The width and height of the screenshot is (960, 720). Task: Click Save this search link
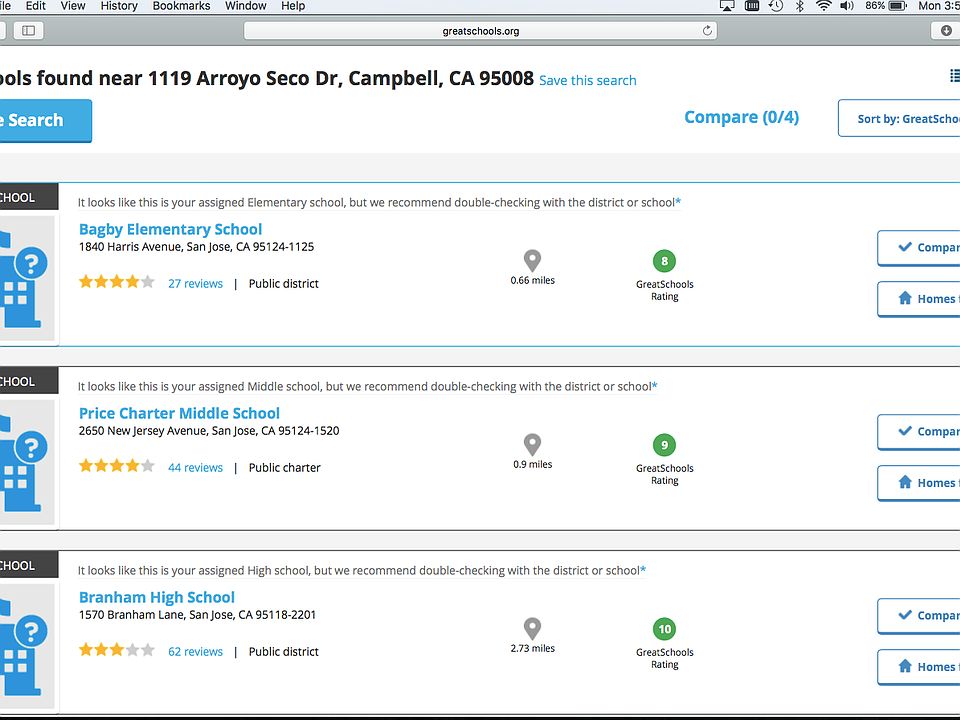(588, 80)
